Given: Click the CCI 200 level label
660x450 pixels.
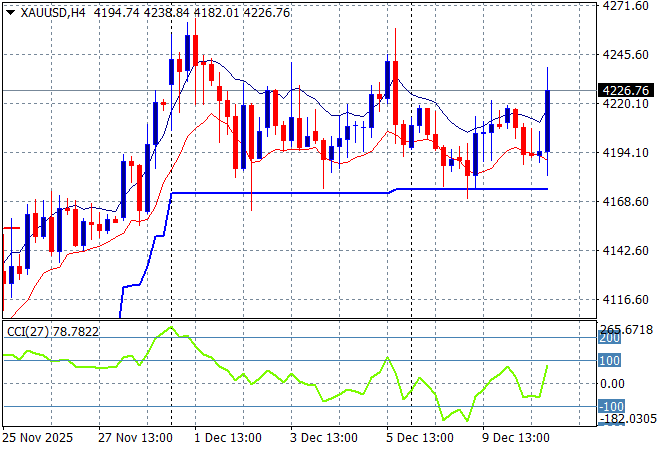Looking at the screenshot, I should pos(611,340).
